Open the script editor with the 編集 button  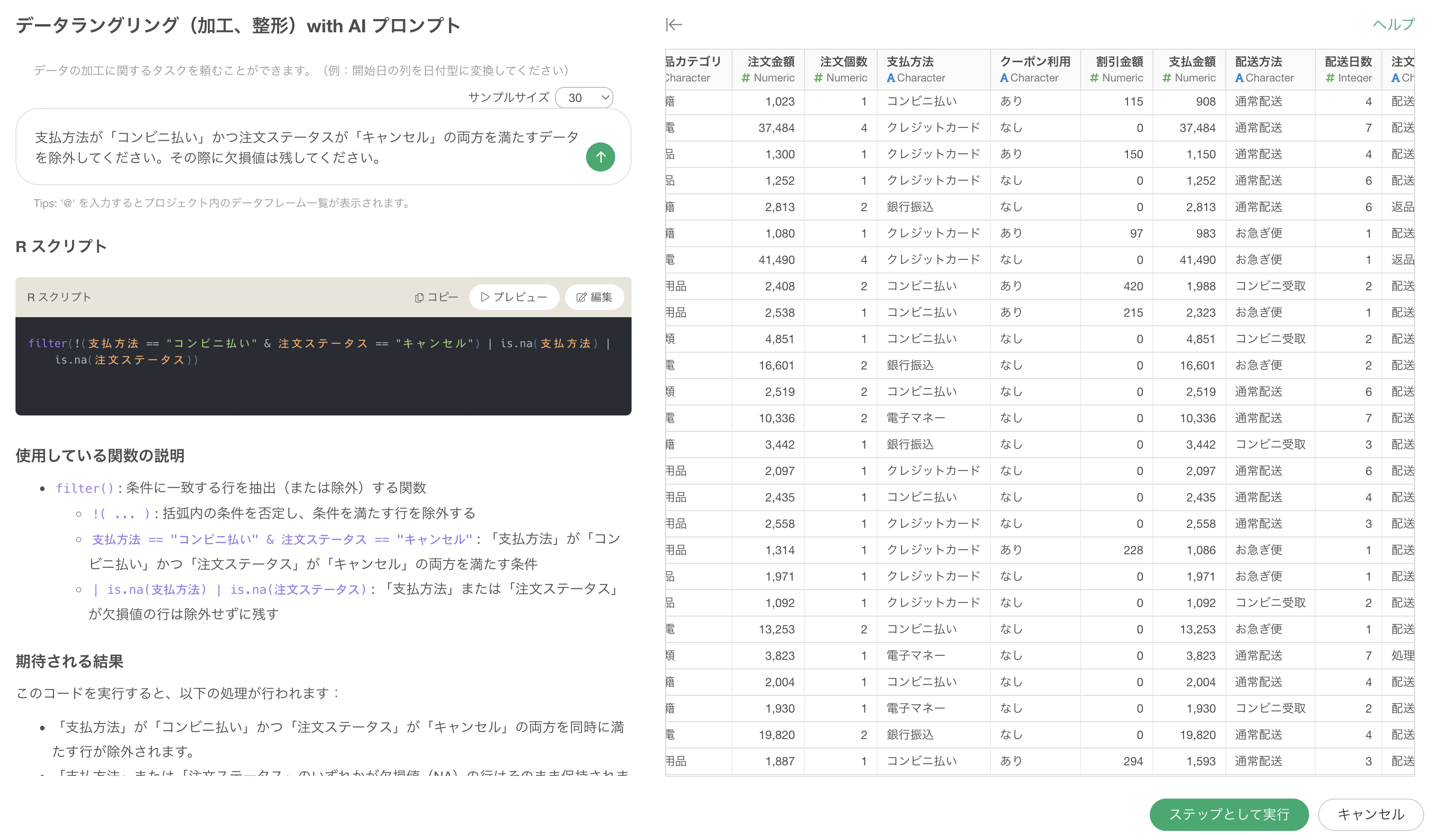pyautogui.click(x=594, y=297)
